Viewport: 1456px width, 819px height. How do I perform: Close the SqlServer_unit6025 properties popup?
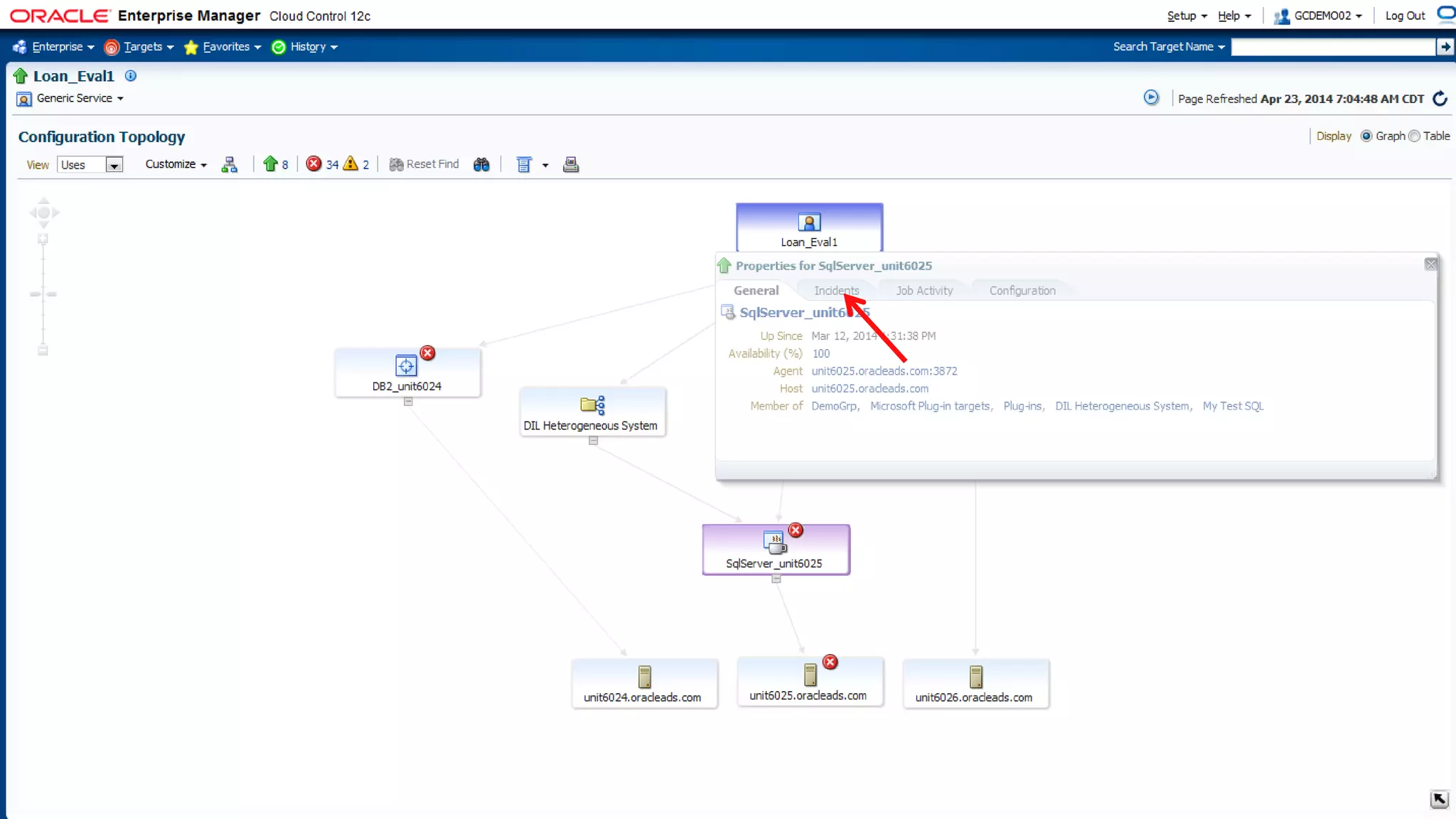point(1430,264)
